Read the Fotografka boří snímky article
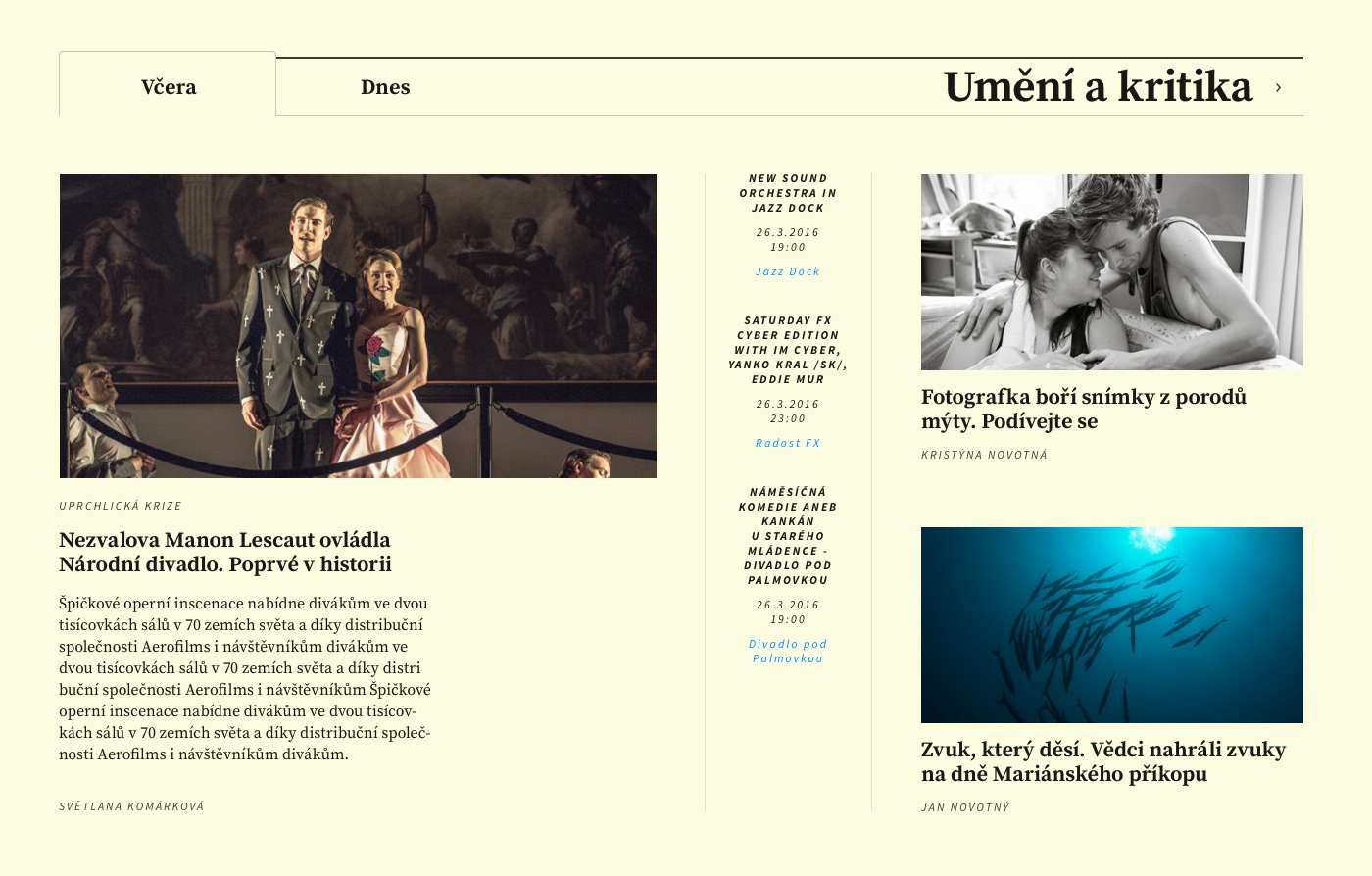Image resolution: width=1372 pixels, height=876 pixels. [x=1083, y=409]
